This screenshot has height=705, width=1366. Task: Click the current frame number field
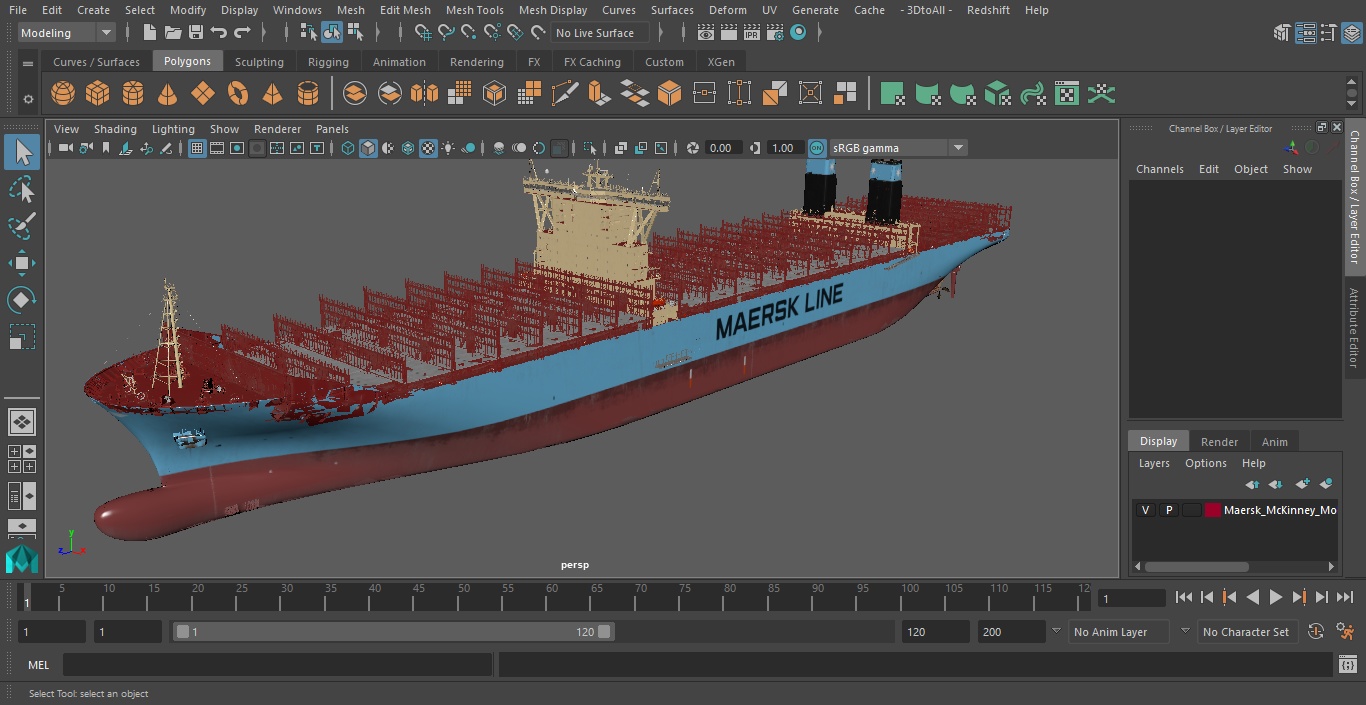click(1132, 598)
